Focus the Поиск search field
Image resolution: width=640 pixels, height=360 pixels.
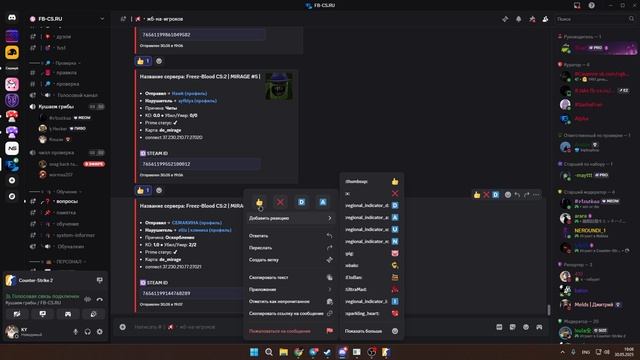tap(595, 19)
